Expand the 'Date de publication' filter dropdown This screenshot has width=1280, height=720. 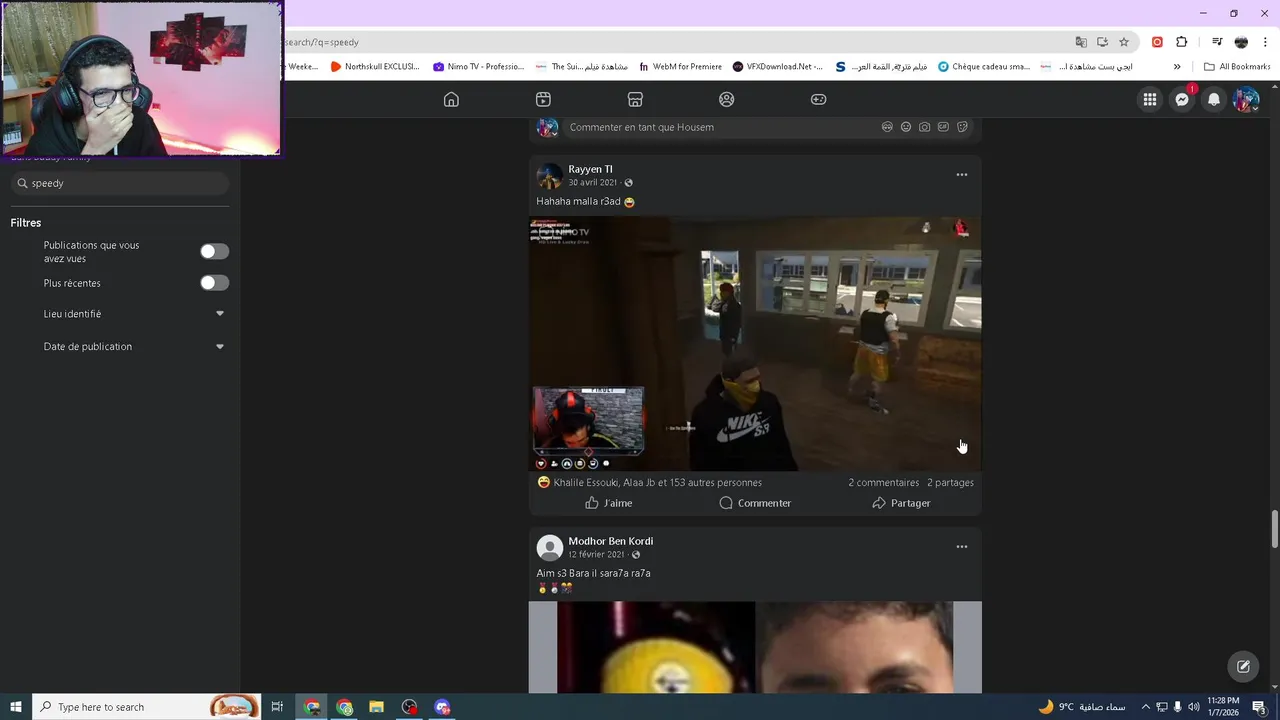tap(220, 347)
